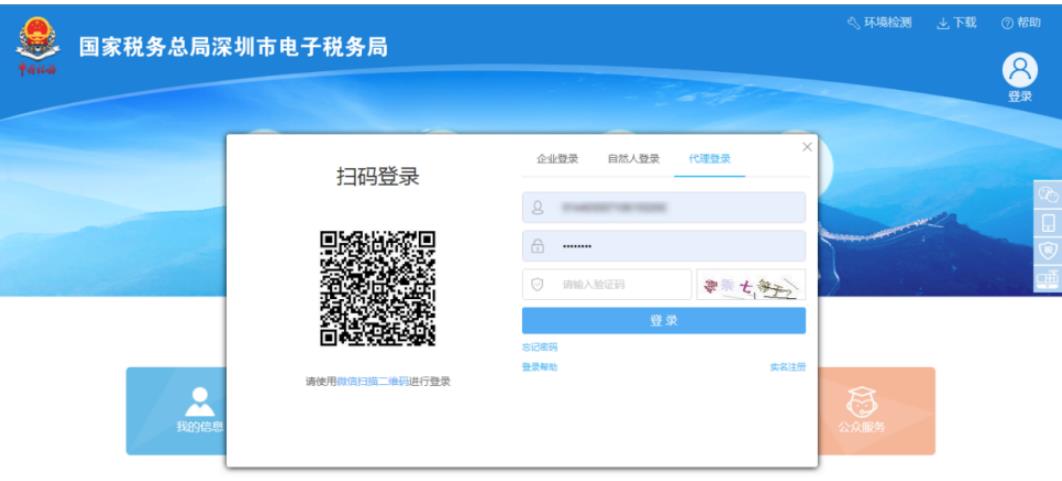Viewport: 1062px width, 481px height.
Task: Close the login dialog
Action: click(x=807, y=147)
